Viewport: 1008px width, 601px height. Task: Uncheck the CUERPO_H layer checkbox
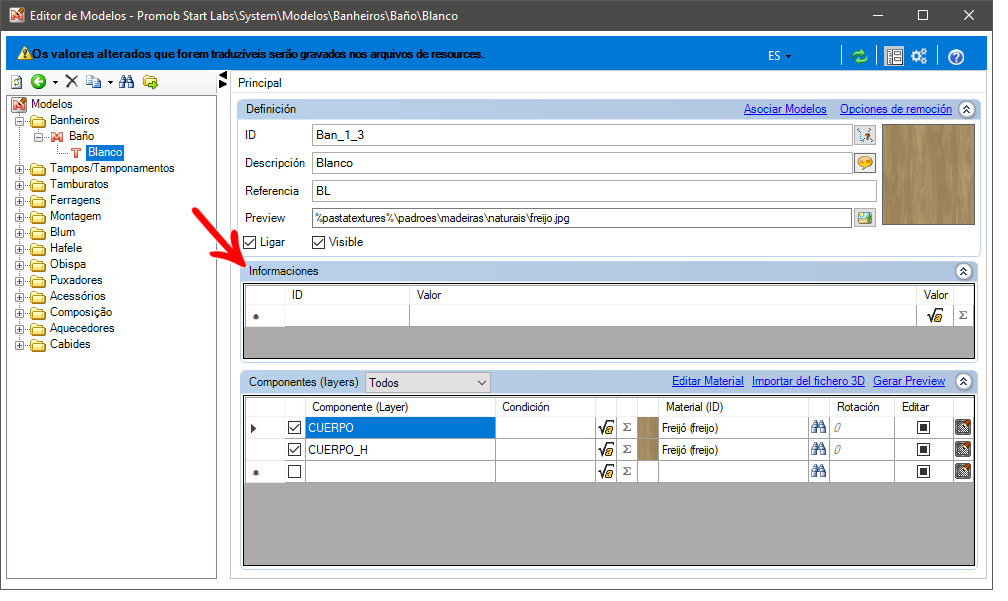point(294,449)
